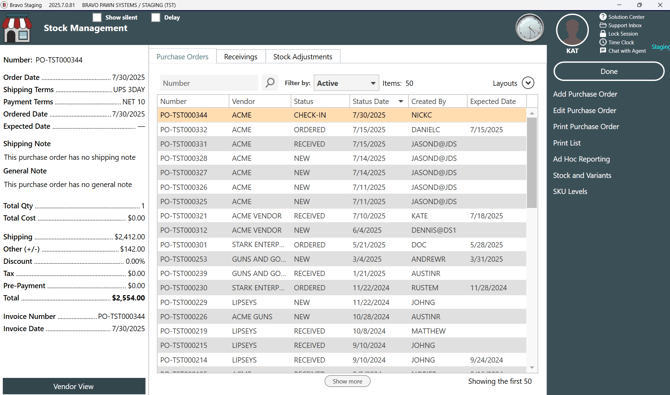Screen dimensions: 670x395
Task: Switch to the Receivings tab
Action: 241,57
